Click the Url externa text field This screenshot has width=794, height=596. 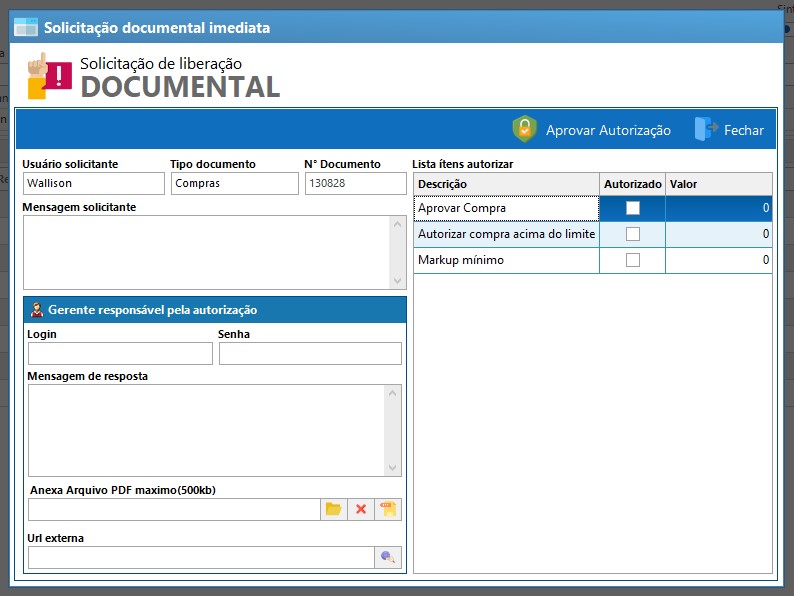(200, 557)
